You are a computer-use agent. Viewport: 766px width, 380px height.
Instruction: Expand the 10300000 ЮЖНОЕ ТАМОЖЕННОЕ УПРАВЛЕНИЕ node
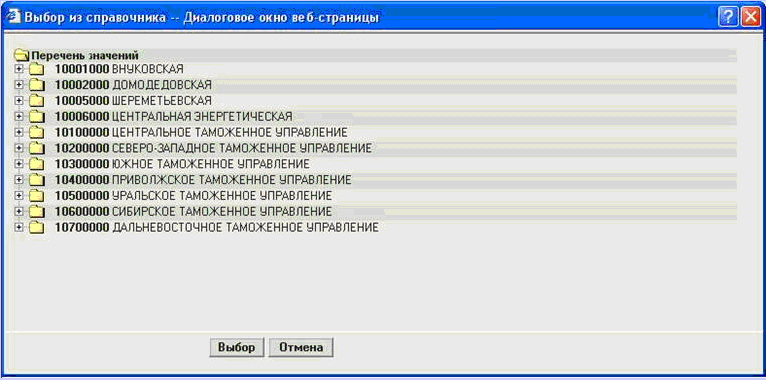pyautogui.click(x=19, y=164)
